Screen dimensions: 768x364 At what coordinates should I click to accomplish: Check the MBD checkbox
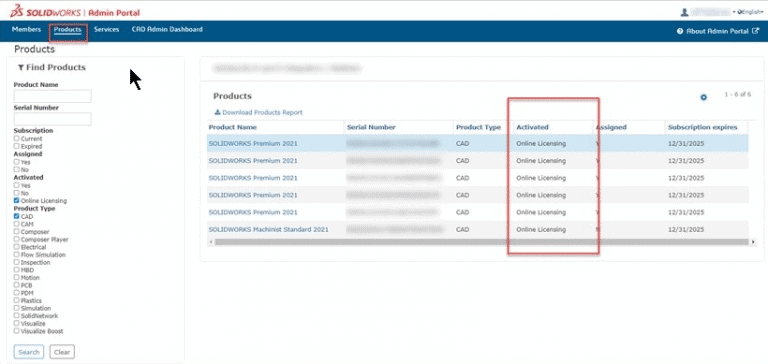[17, 270]
